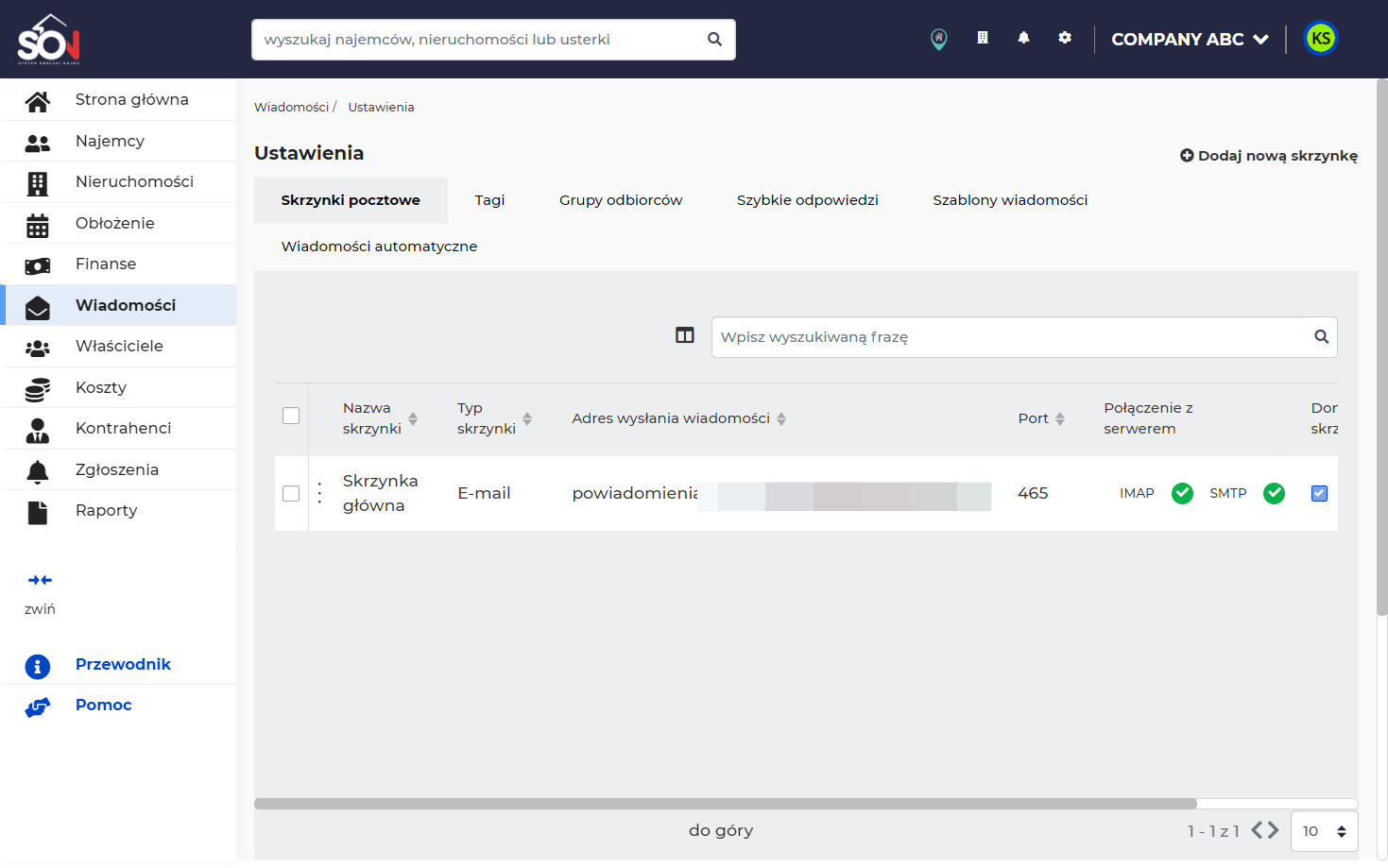Open the Pomoc help link

pos(103,705)
